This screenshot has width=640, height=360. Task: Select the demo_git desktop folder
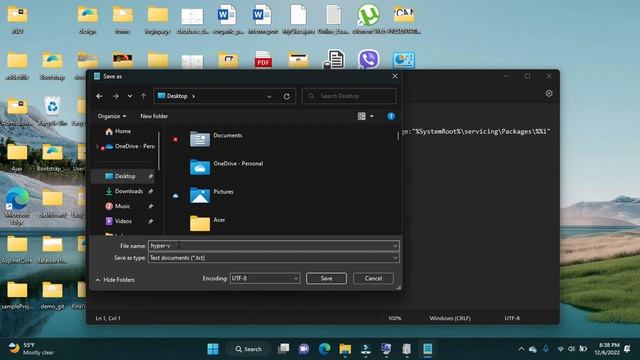point(53,295)
